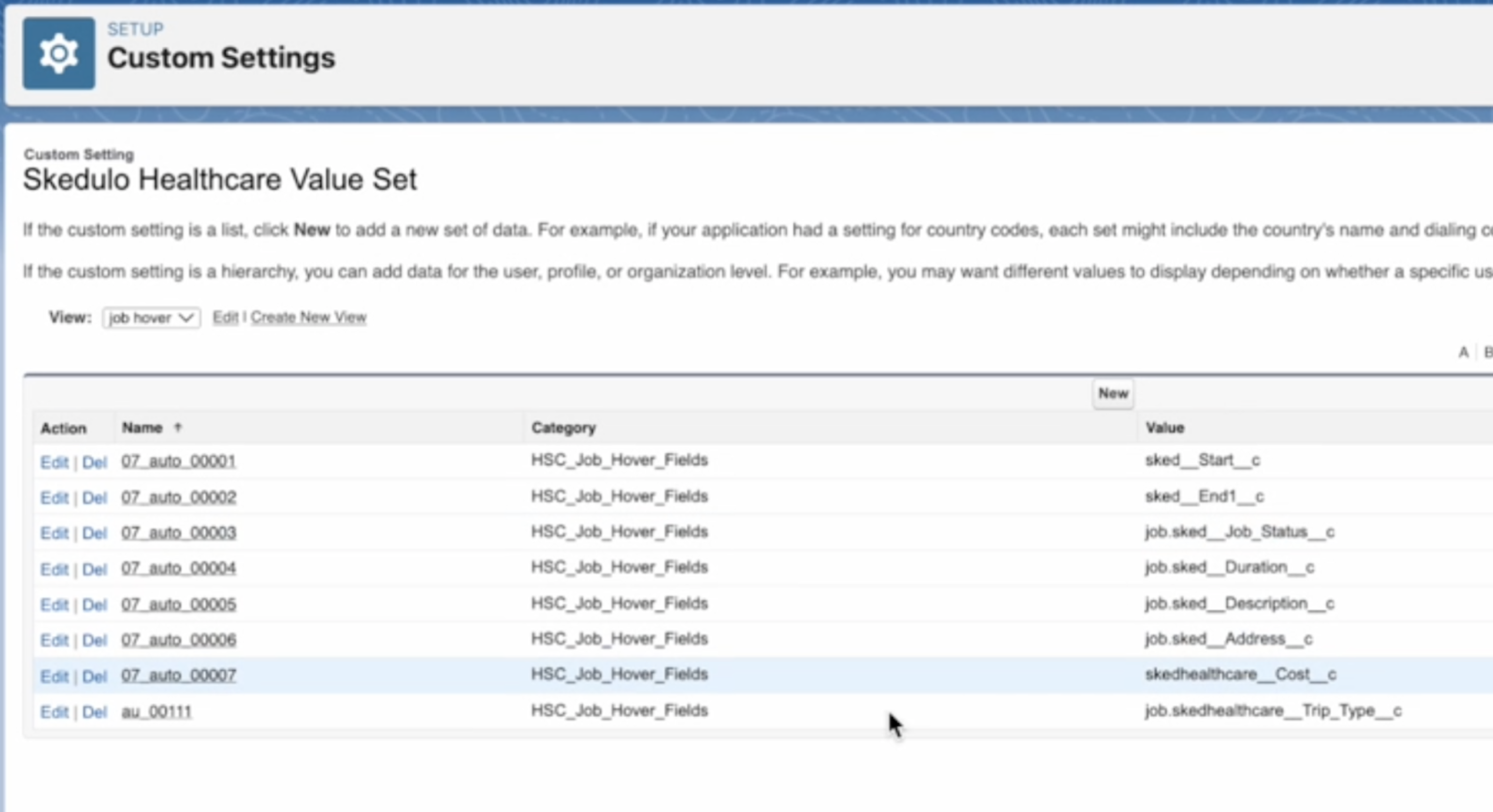Click Create New View link
Image resolution: width=1493 pixels, height=812 pixels.
tap(309, 317)
